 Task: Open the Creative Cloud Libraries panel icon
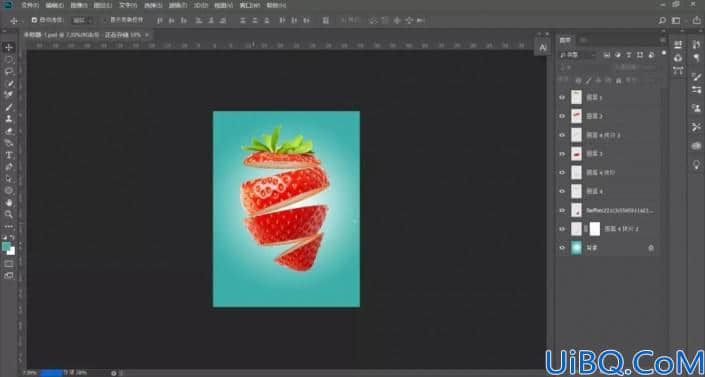click(x=696, y=146)
